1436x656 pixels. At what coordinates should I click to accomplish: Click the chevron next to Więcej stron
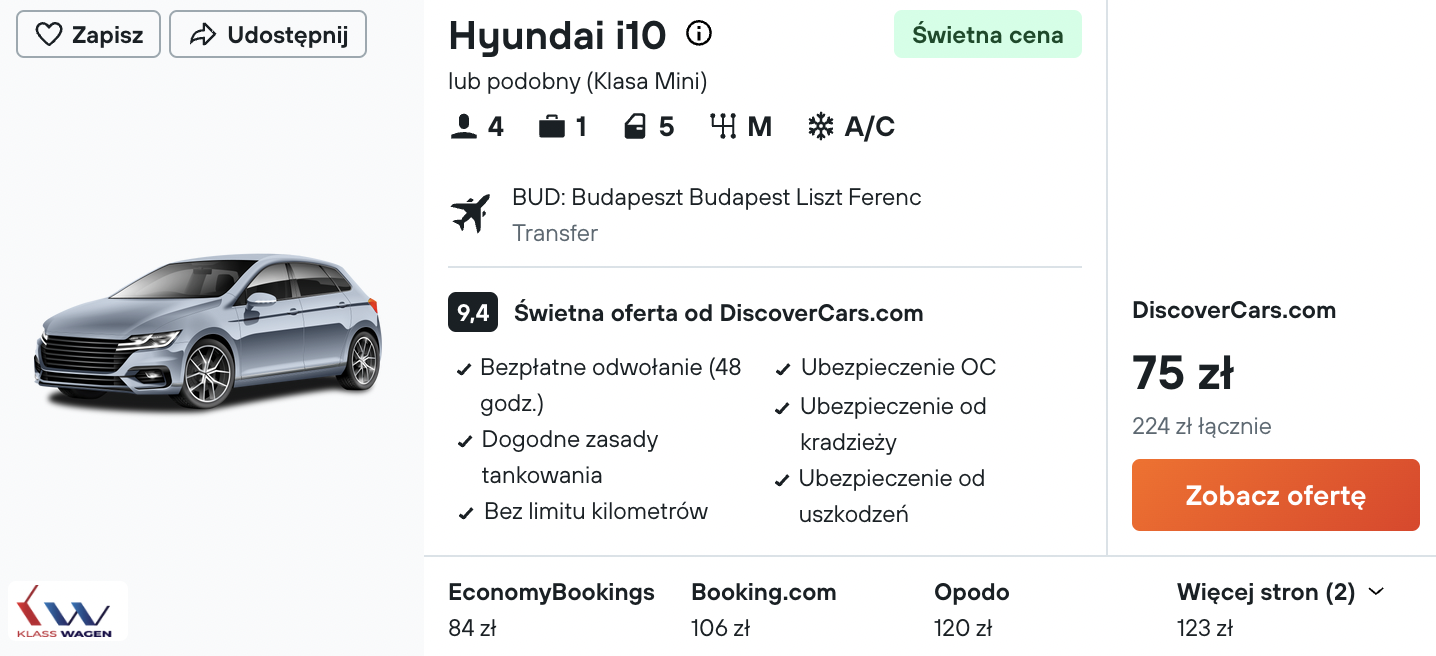1376,592
